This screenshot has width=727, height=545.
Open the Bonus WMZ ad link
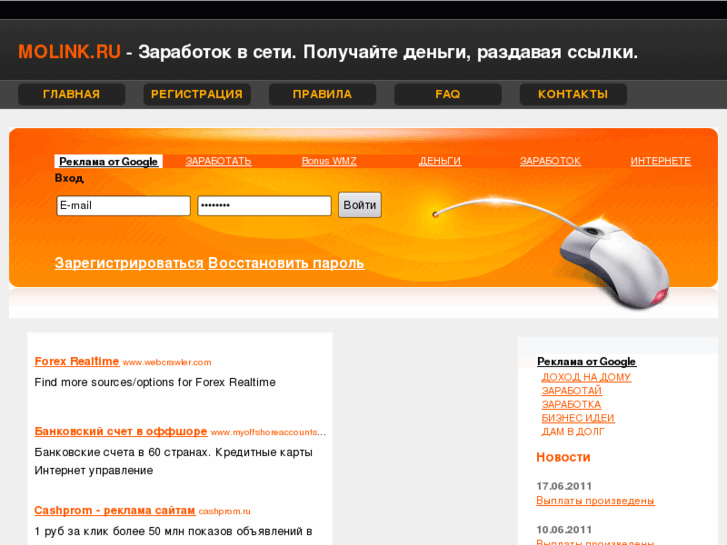(x=329, y=161)
